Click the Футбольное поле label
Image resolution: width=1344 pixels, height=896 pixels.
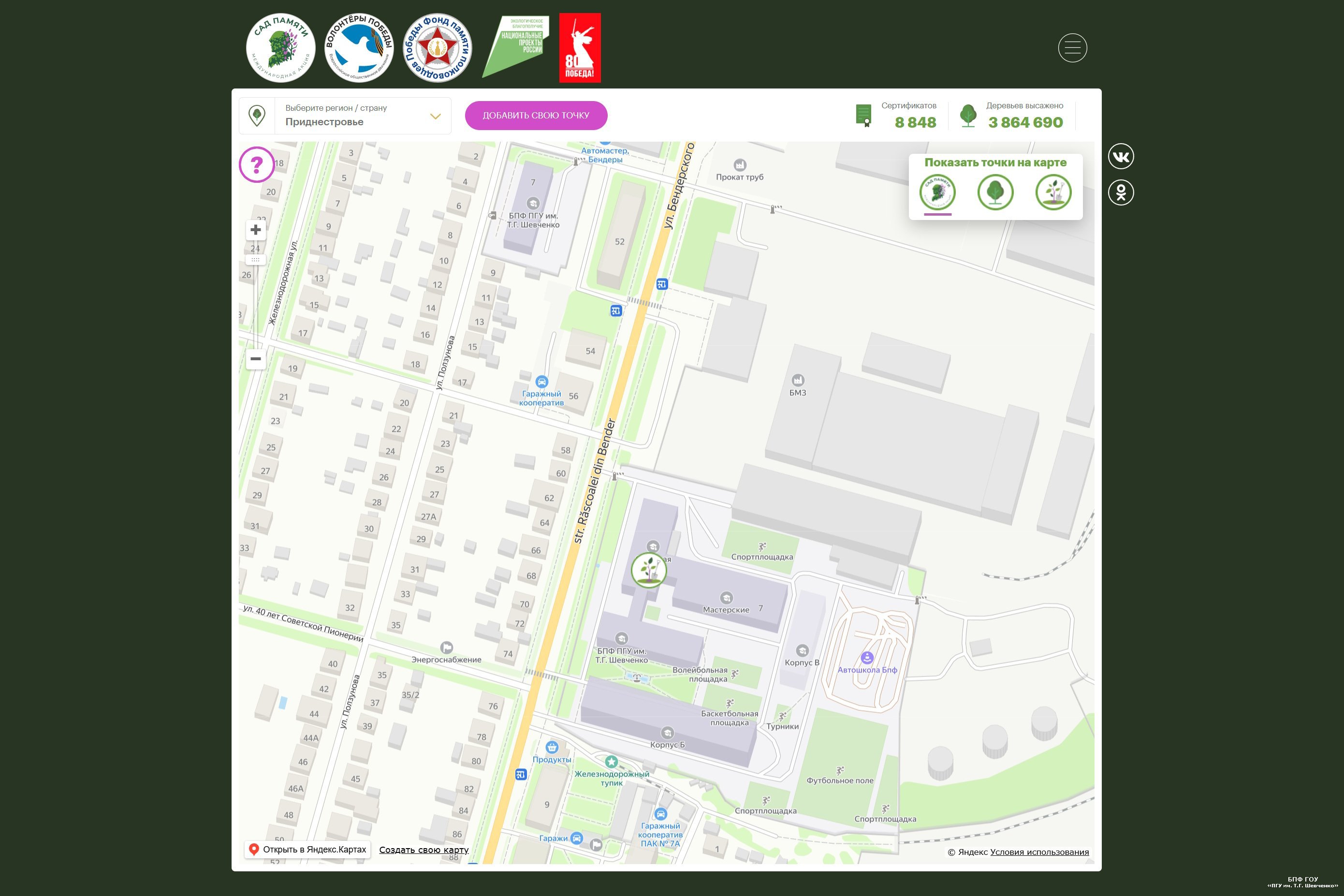point(840,780)
